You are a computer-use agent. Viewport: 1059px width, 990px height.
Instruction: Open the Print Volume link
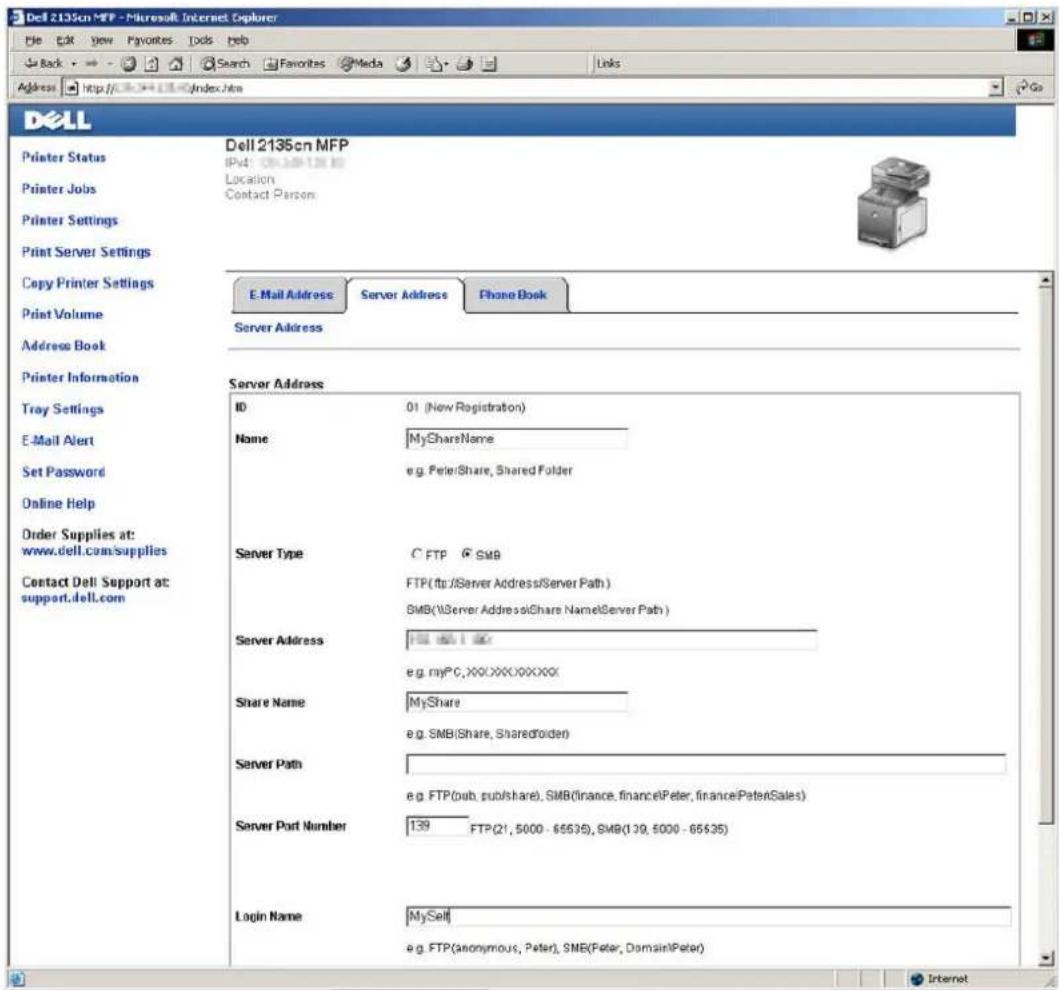(62, 315)
